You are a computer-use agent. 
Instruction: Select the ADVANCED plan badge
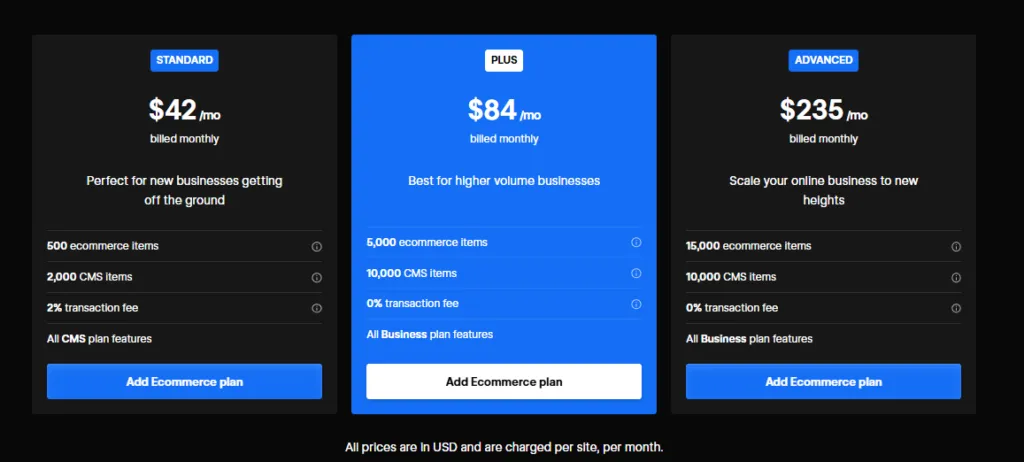[823, 60]
